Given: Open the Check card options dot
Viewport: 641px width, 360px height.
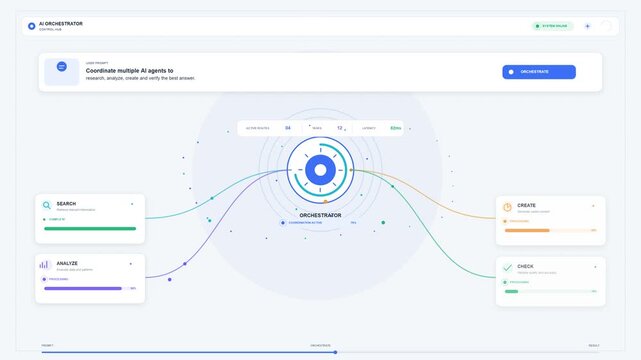Looking at the screenshot, I should pos(595,267).
